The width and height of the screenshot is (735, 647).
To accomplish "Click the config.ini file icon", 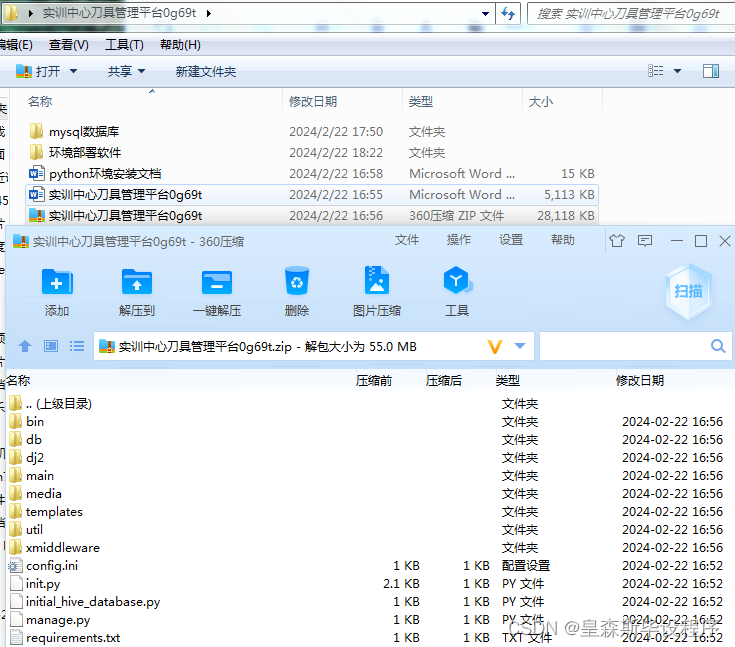I will [x=15, y=565].
